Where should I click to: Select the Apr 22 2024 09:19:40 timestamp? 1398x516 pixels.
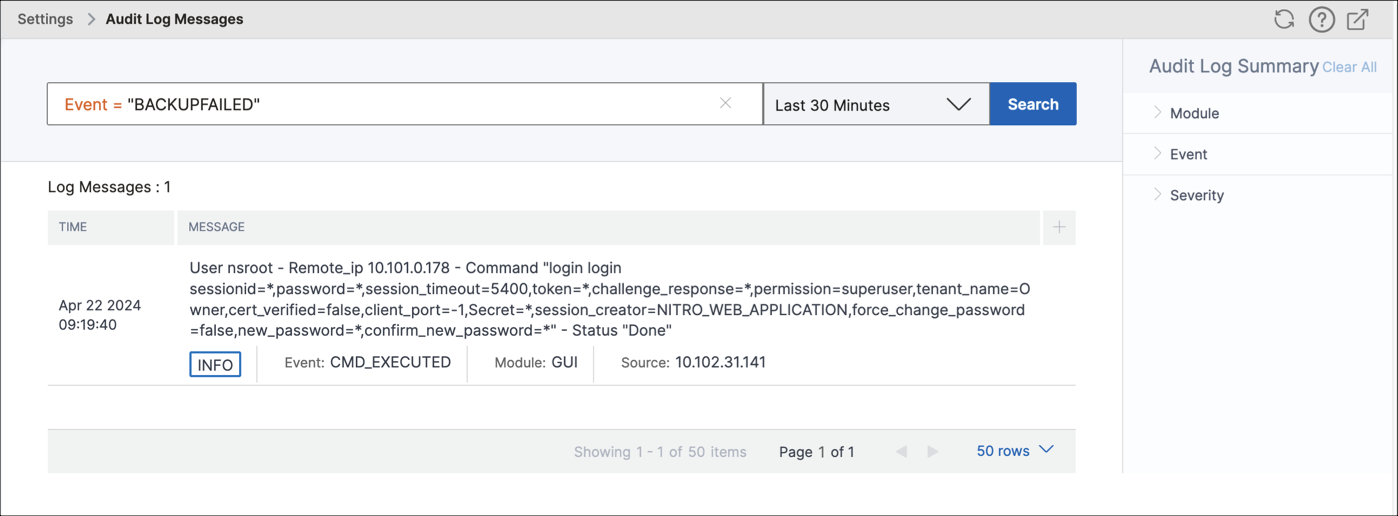tap(100, 315)
